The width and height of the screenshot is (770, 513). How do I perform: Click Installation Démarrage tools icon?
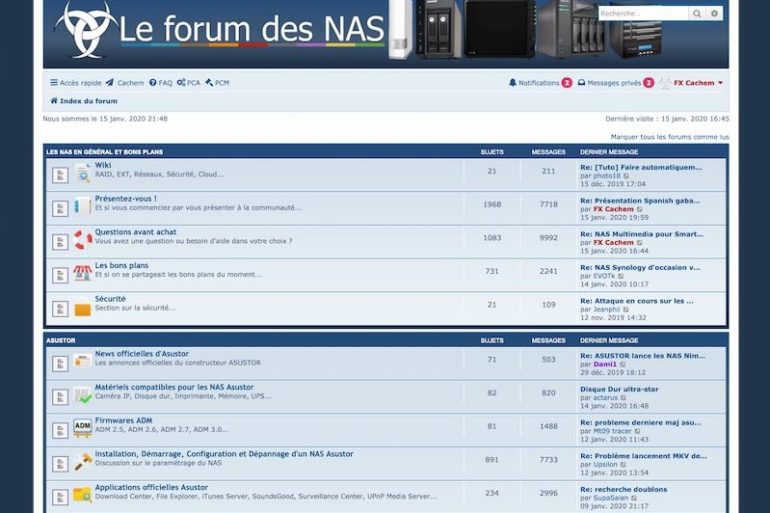point(82,462)
